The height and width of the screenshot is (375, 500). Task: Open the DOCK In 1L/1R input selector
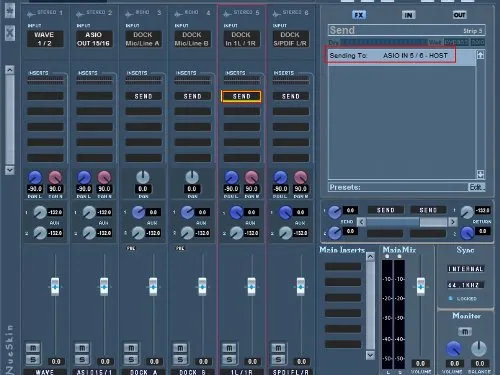pos(241,39)
